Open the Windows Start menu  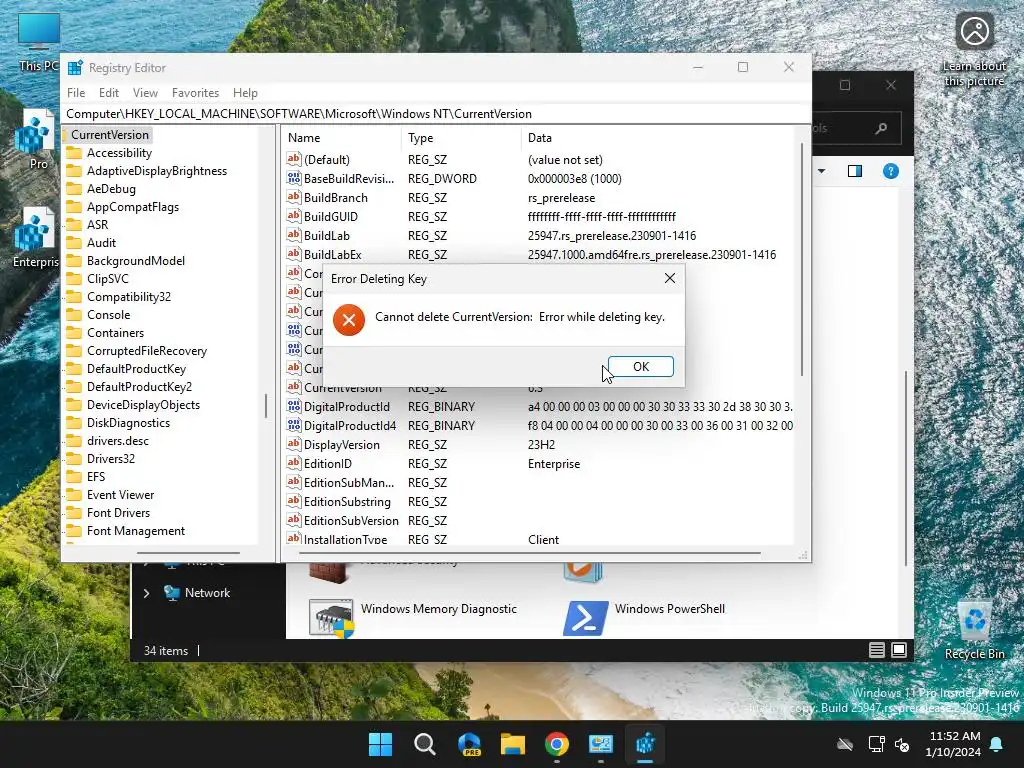381,744
